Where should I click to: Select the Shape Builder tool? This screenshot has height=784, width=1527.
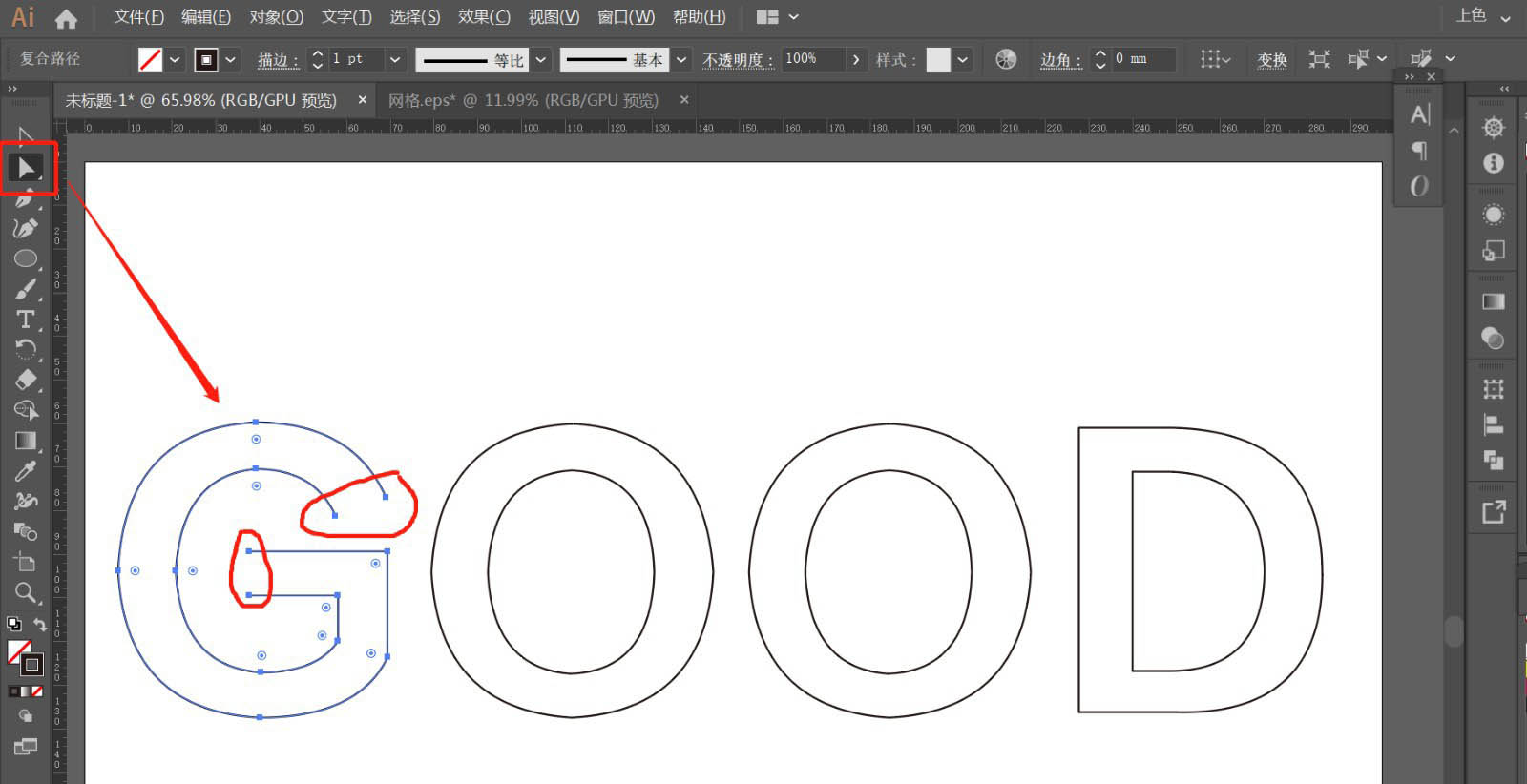(26, 410)
